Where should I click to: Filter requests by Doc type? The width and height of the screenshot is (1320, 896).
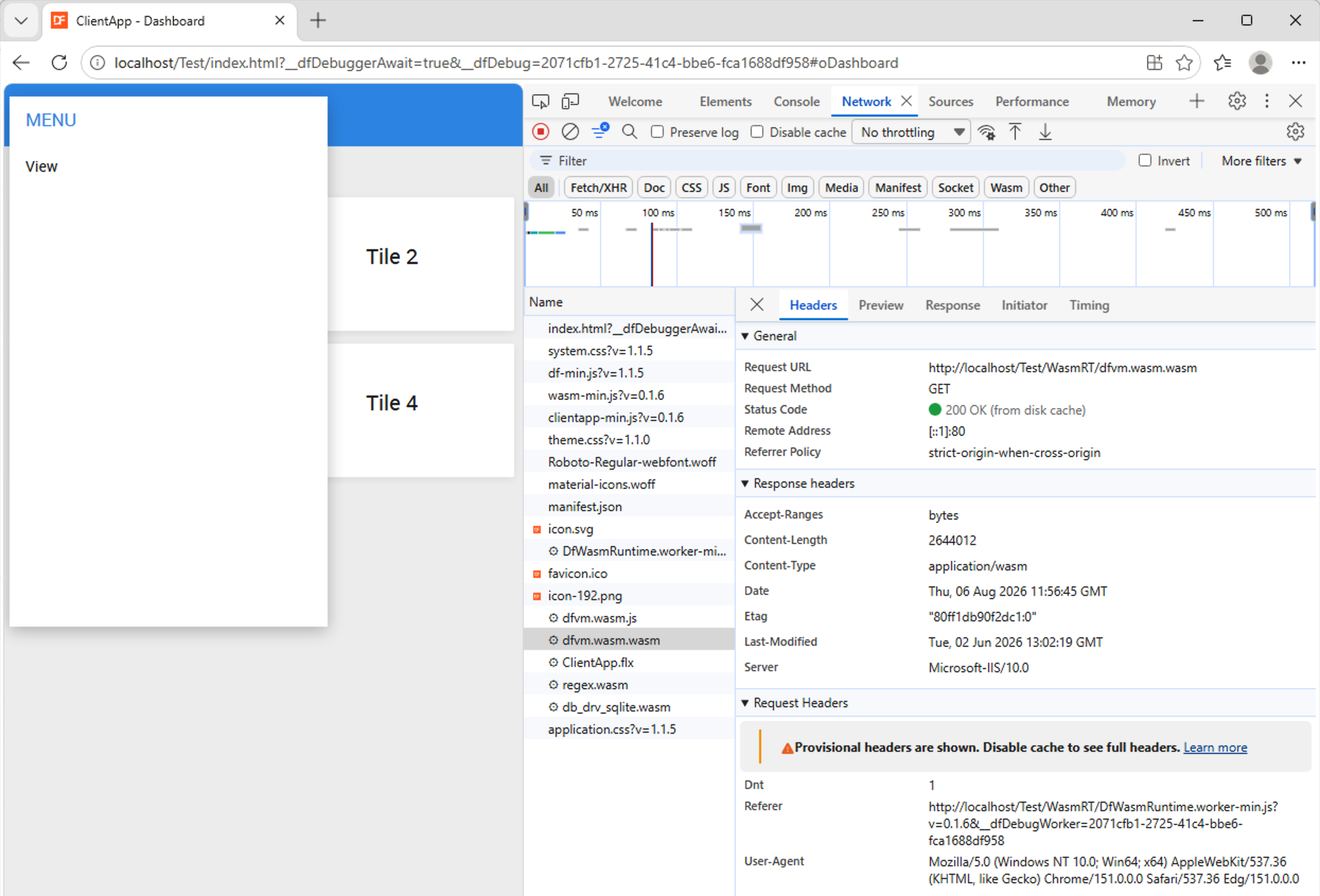click(654, 188)
